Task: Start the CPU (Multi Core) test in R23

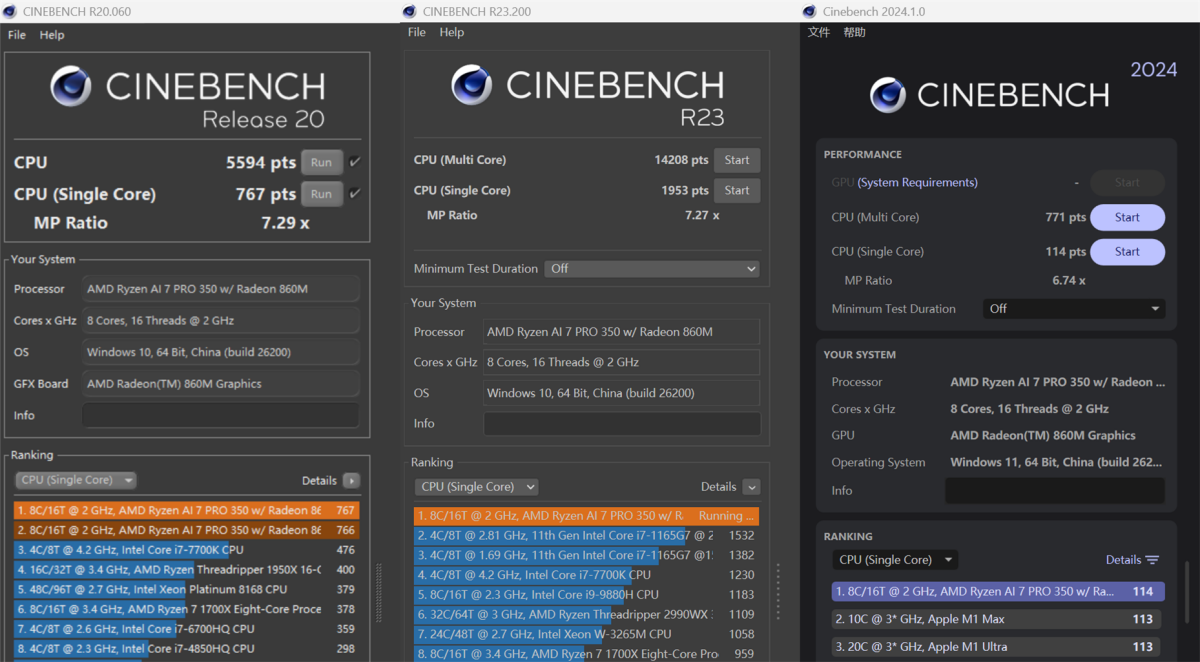Action: tap(737, 160)
